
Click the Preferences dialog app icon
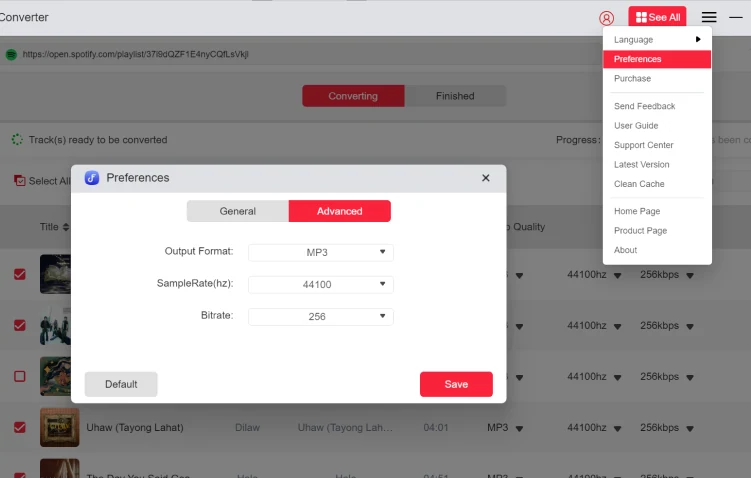point(92,178)
